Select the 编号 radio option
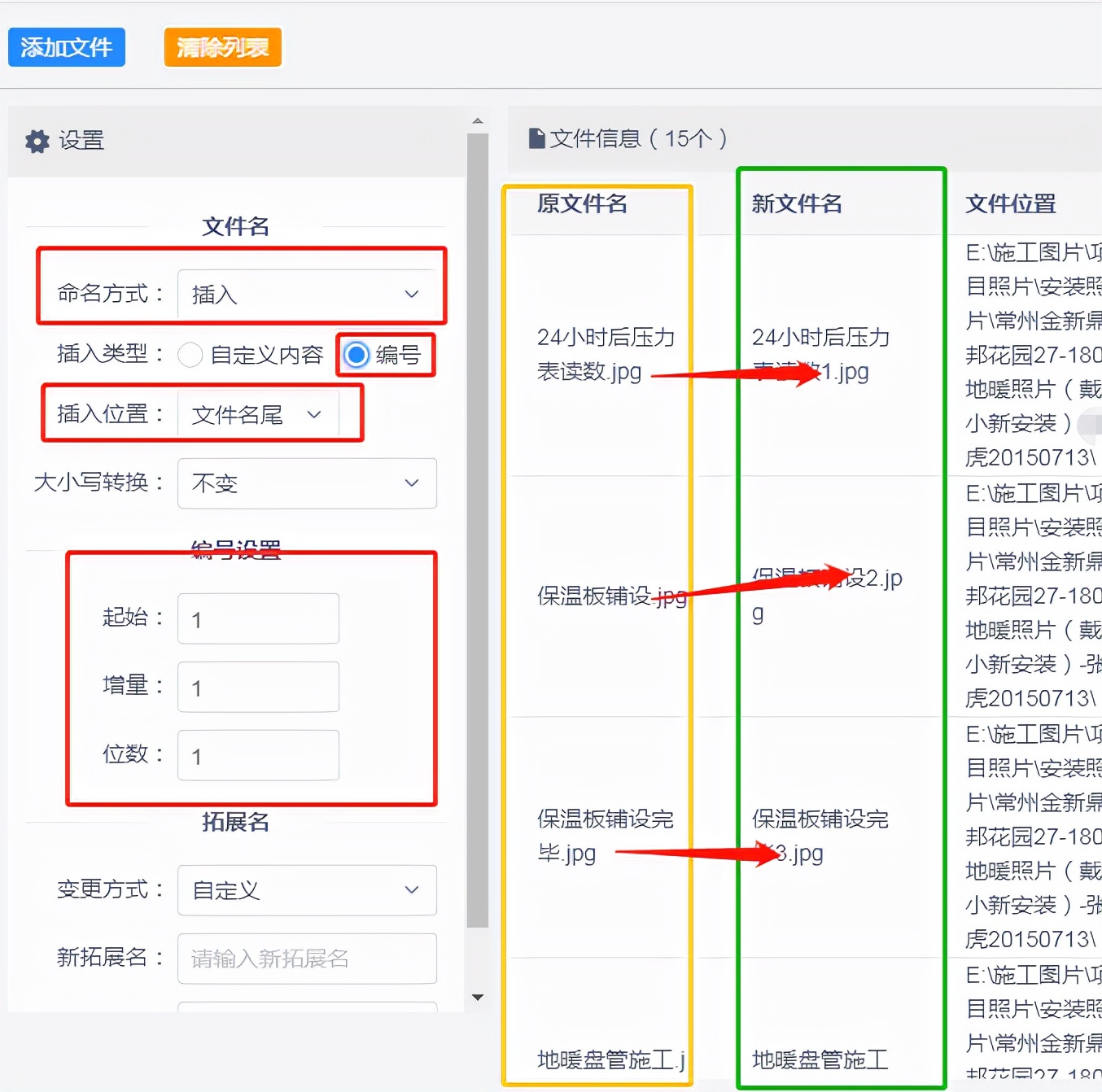Screen dimensions: 1102x1092 356,355
